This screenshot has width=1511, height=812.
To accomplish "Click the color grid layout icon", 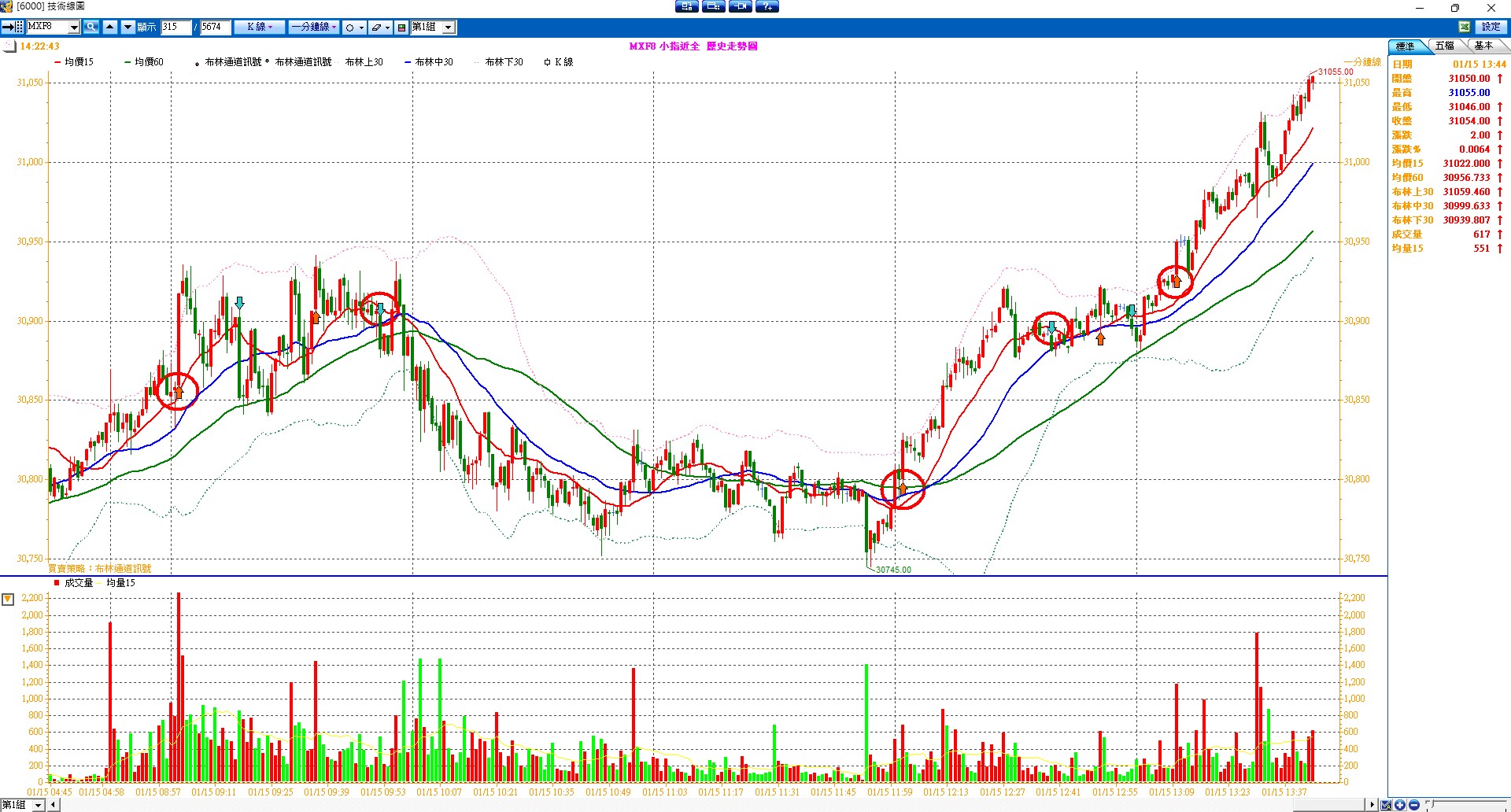I will (401, 27).
